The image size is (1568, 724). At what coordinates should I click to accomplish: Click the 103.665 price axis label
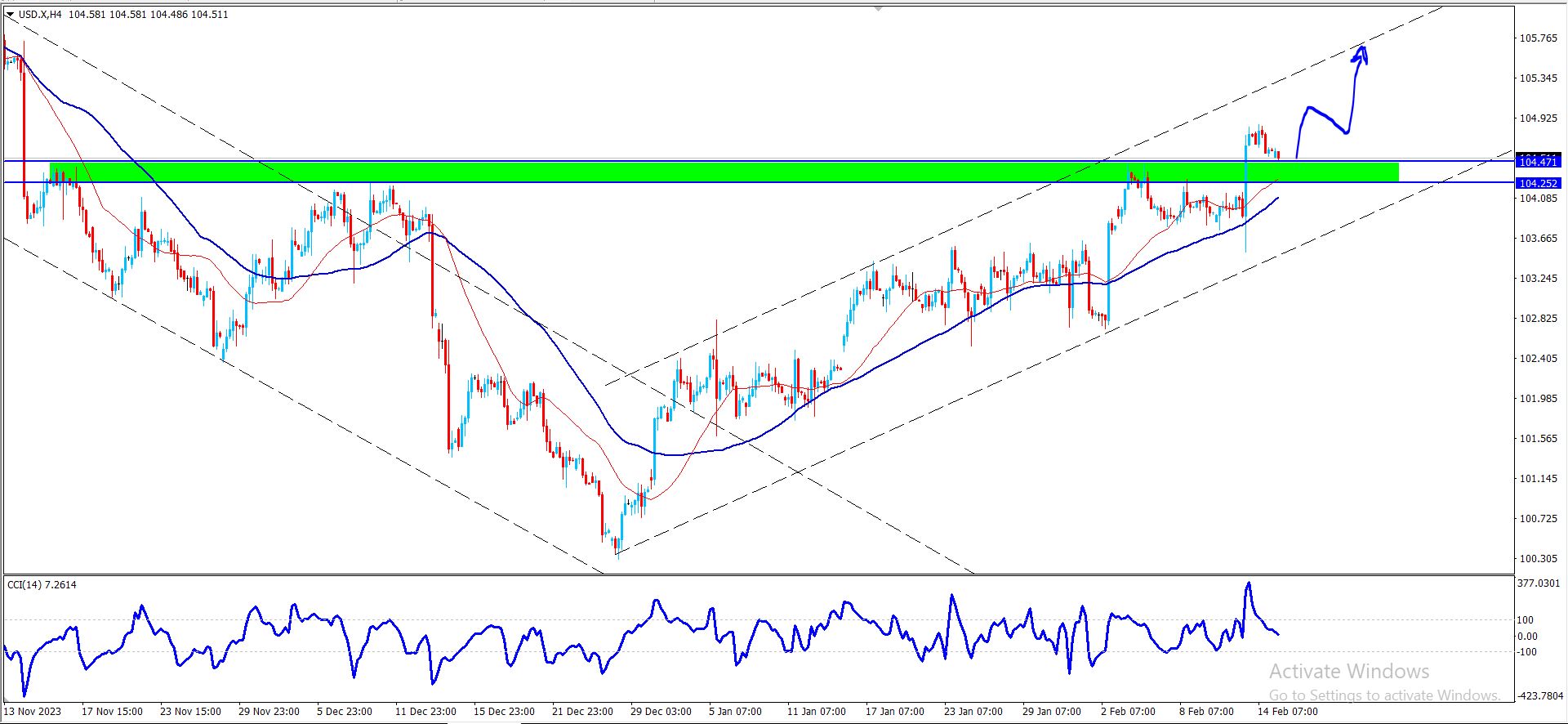pos(1539,239)
